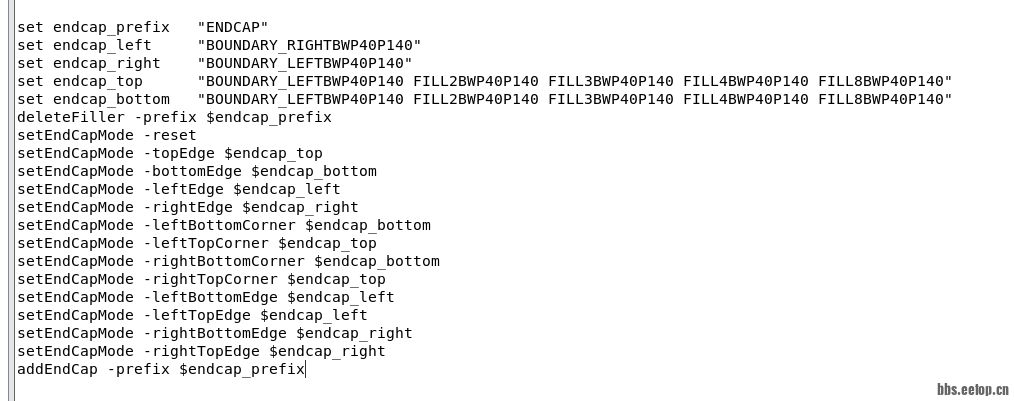Click the -rightTopCorner option

pos(210,280)
